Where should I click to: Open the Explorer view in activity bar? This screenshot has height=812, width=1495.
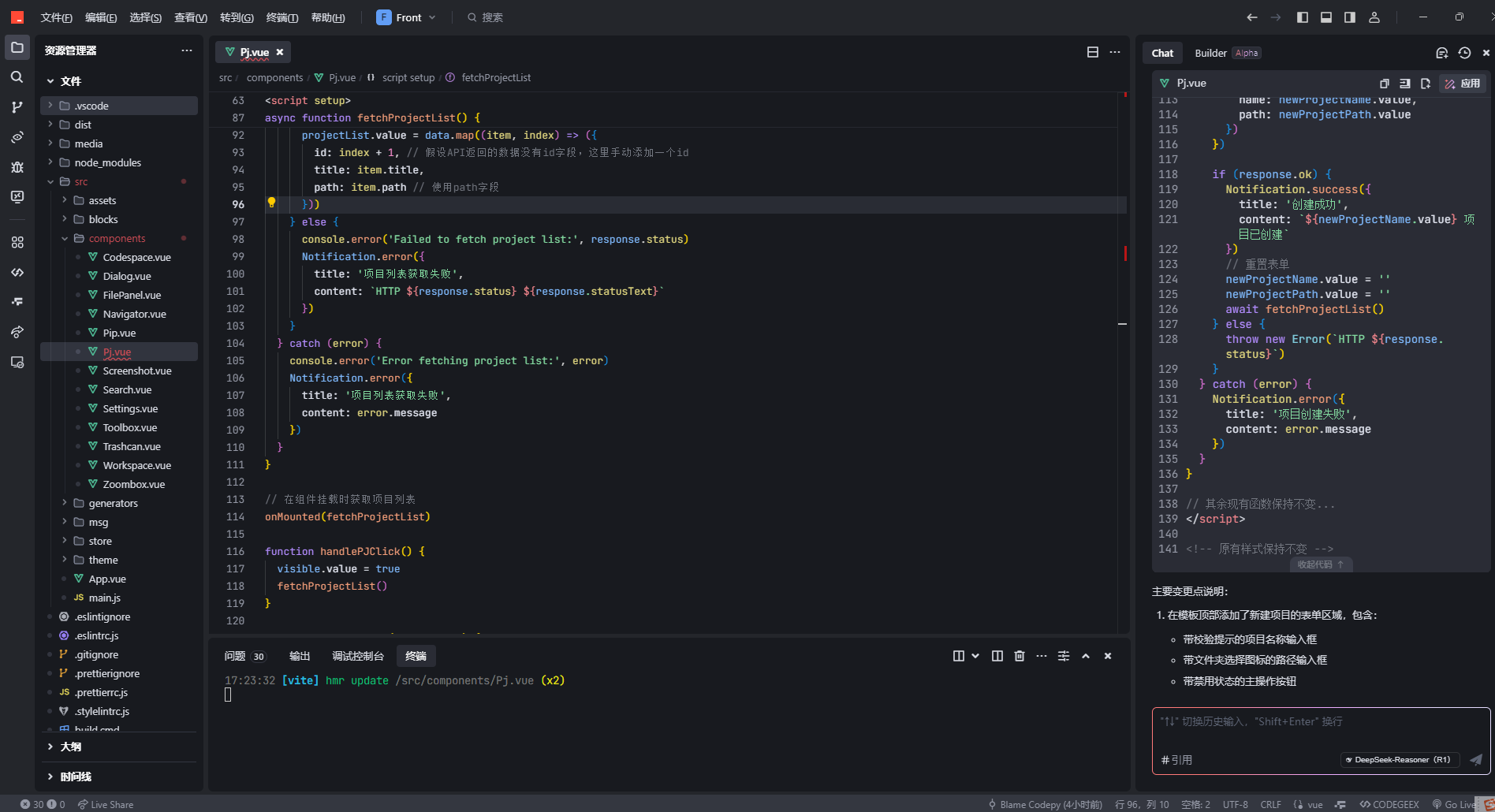(x=17, y=47)
